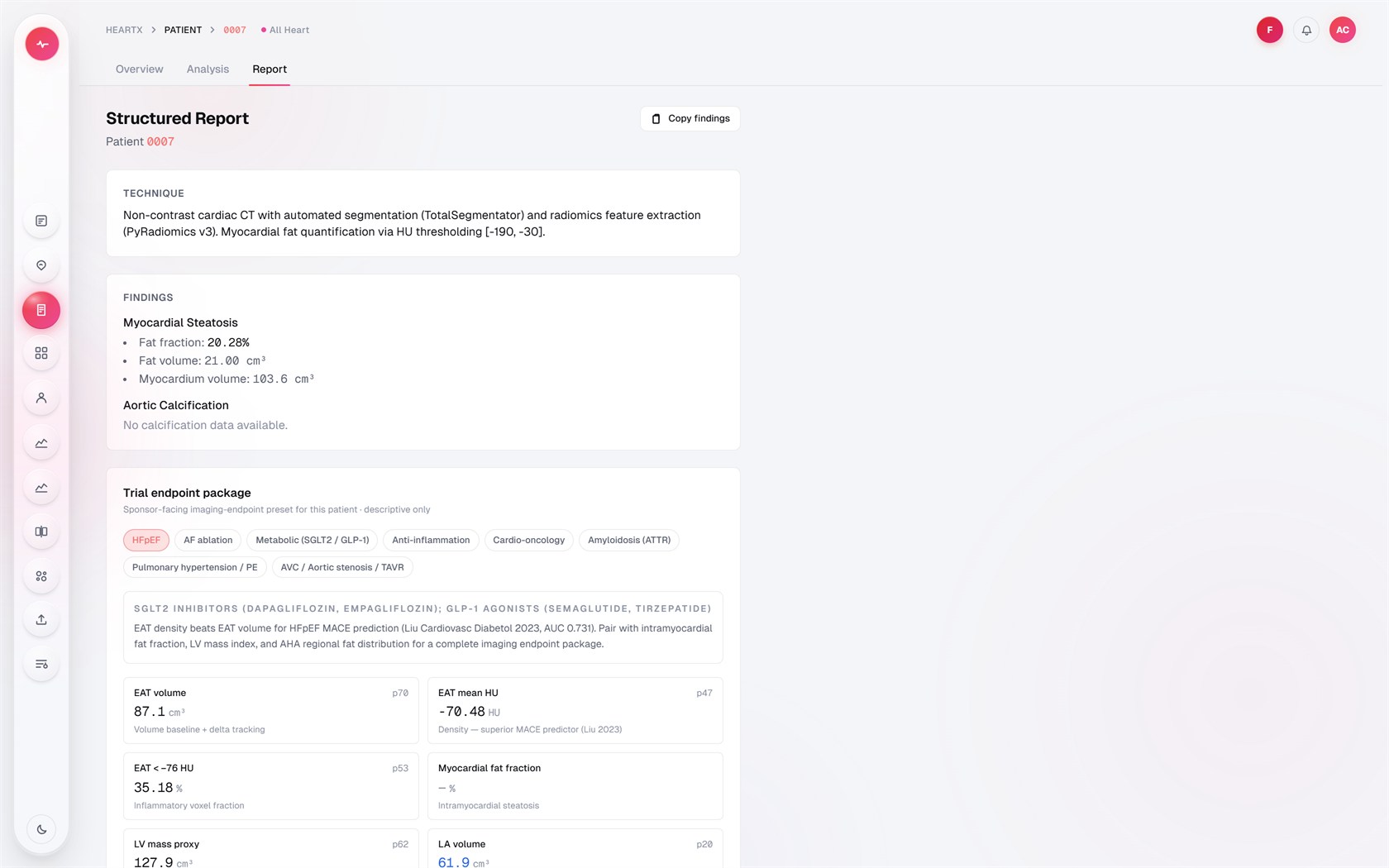This screenshot has width=1389, height=868.
Task: Open the line-chart icon just above compare icon
Action: 41,487
